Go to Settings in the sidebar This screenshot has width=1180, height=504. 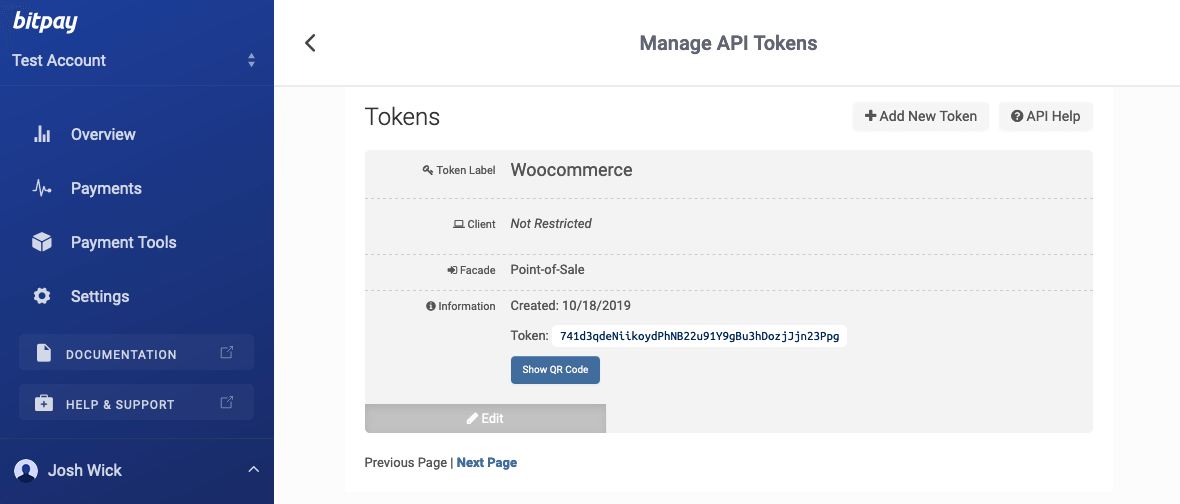(100, 296)
